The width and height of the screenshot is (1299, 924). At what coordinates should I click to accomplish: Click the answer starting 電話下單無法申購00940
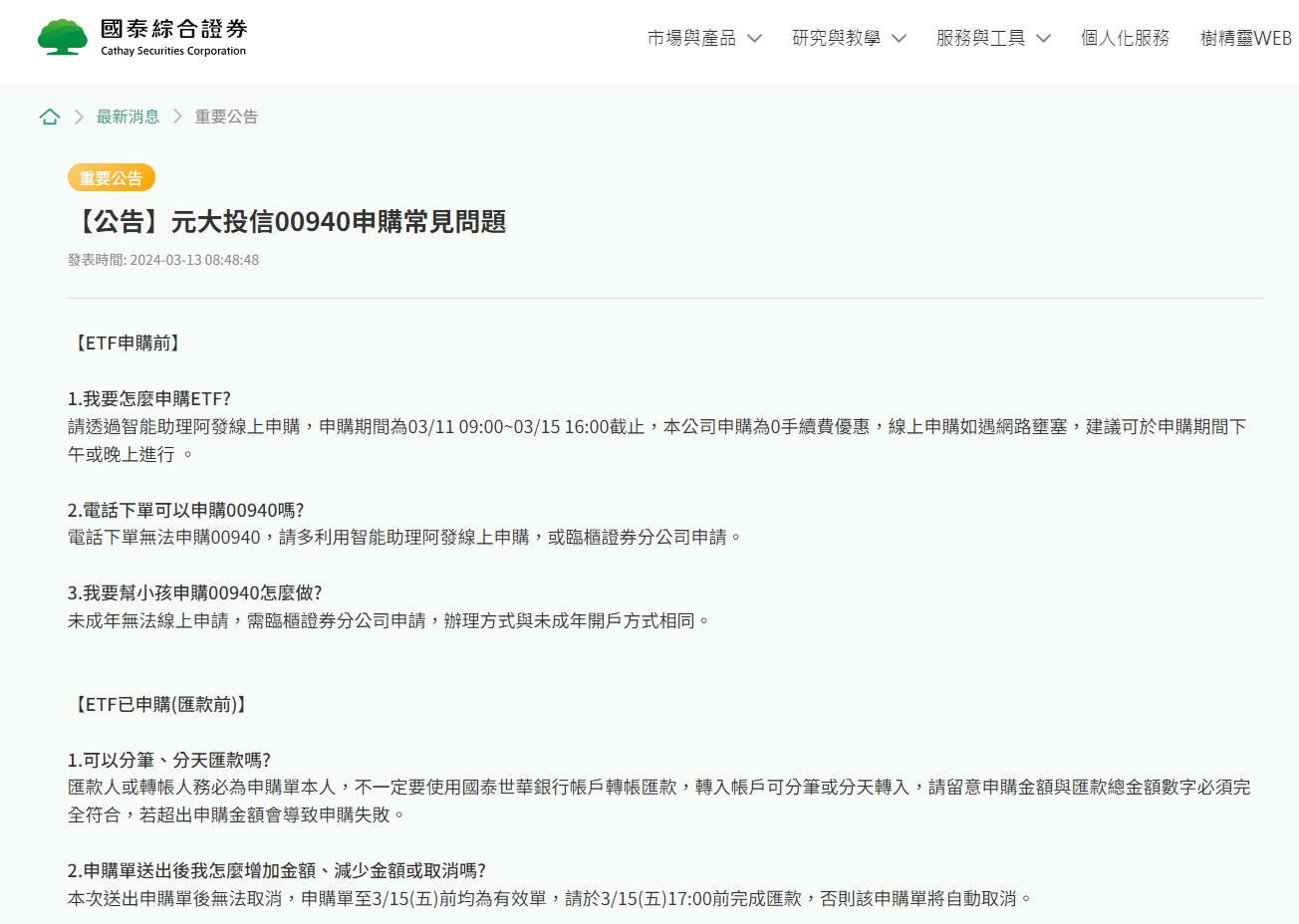405,537
